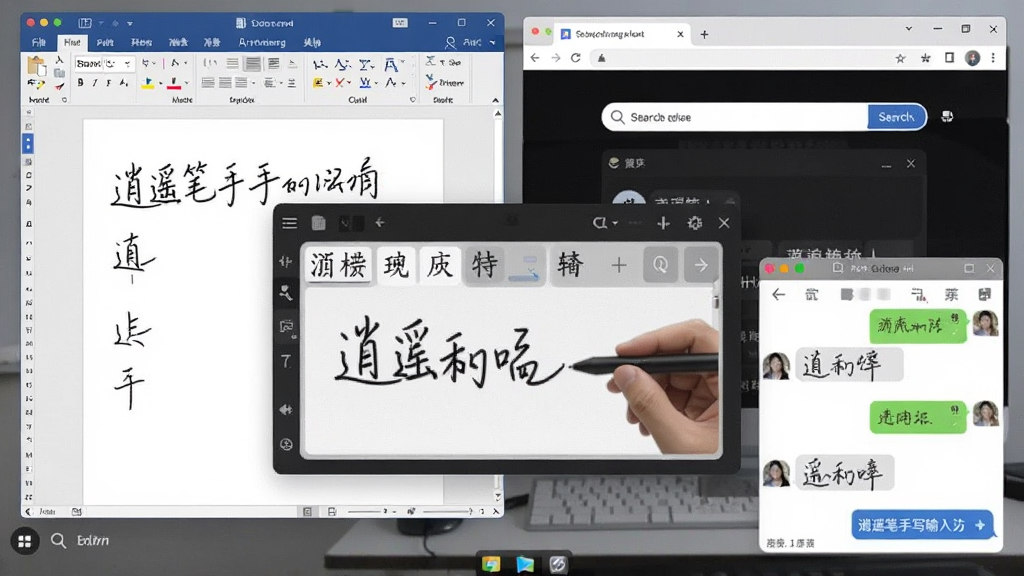
Task: Choose the candidate 酒楼
Action: click(338, 264)
